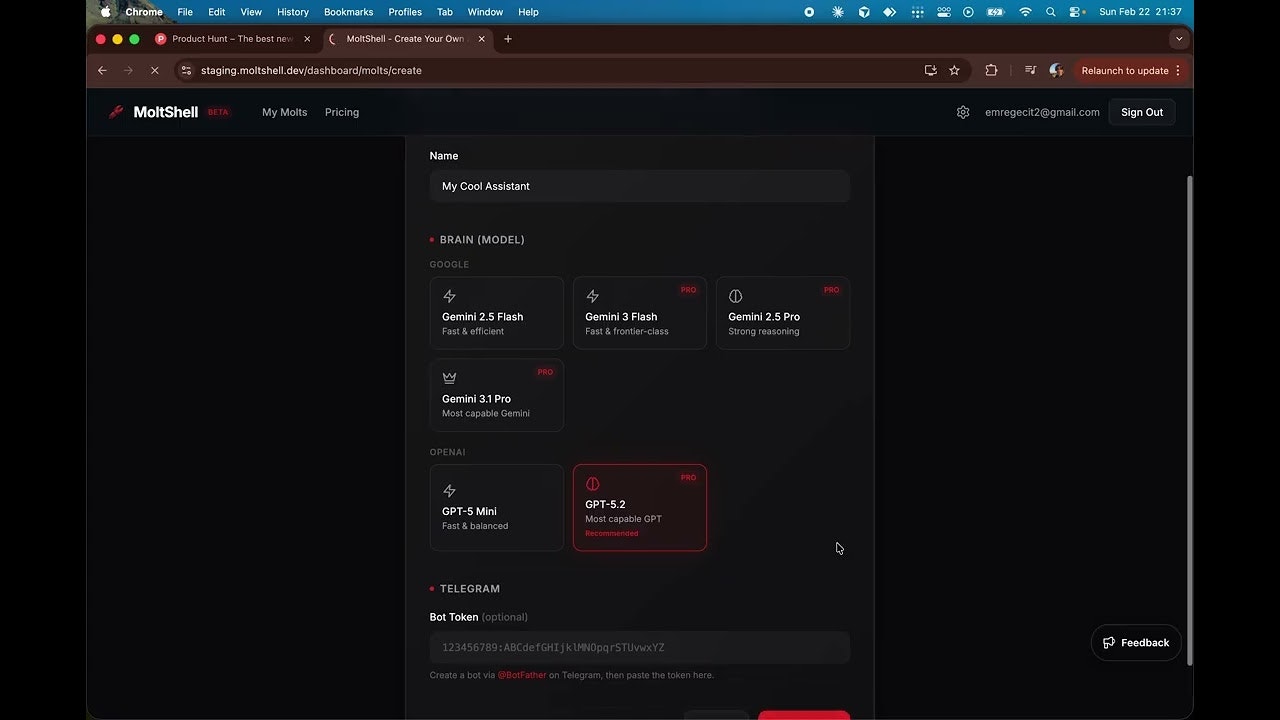
Task: Select the Gemini 2.5 Flash model card
Action: point(497,313)
